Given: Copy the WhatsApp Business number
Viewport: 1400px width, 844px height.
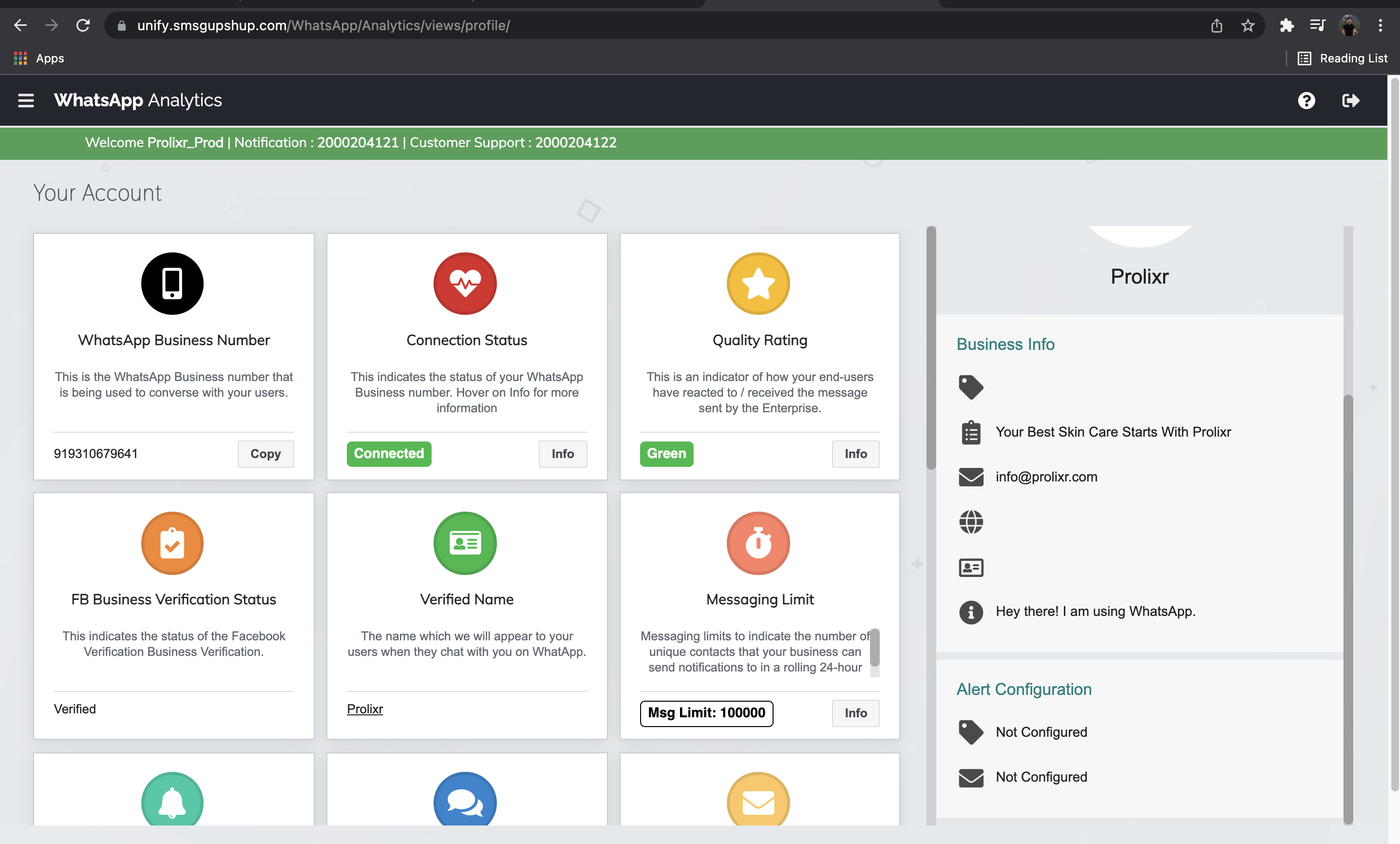Looking at the screenshot, I should point(265,454).
